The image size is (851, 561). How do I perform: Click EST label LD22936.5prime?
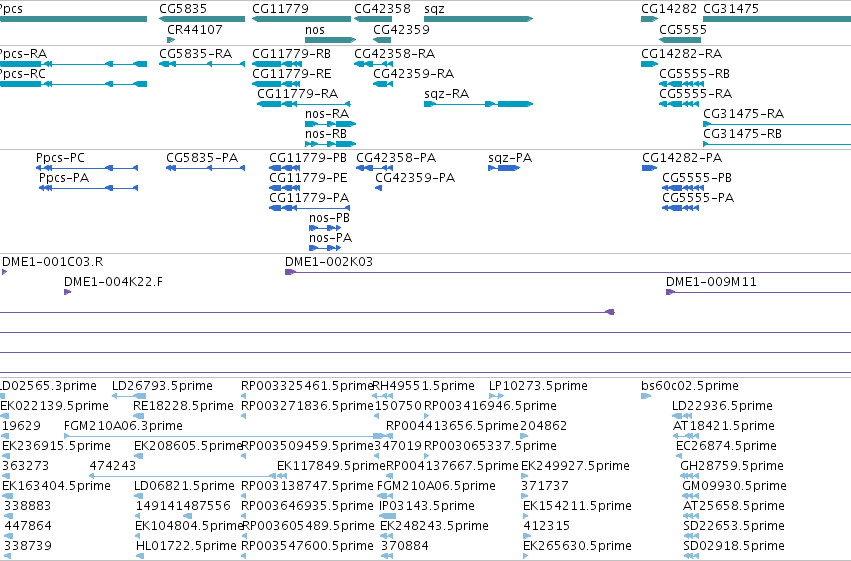[x=722, y=406]
